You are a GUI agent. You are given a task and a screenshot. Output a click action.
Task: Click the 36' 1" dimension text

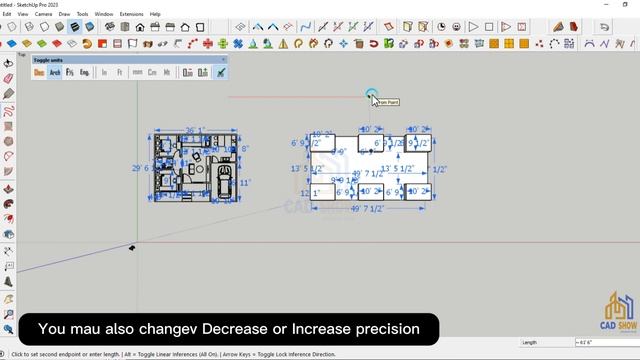pyautogui.click(x=195, y=131)
